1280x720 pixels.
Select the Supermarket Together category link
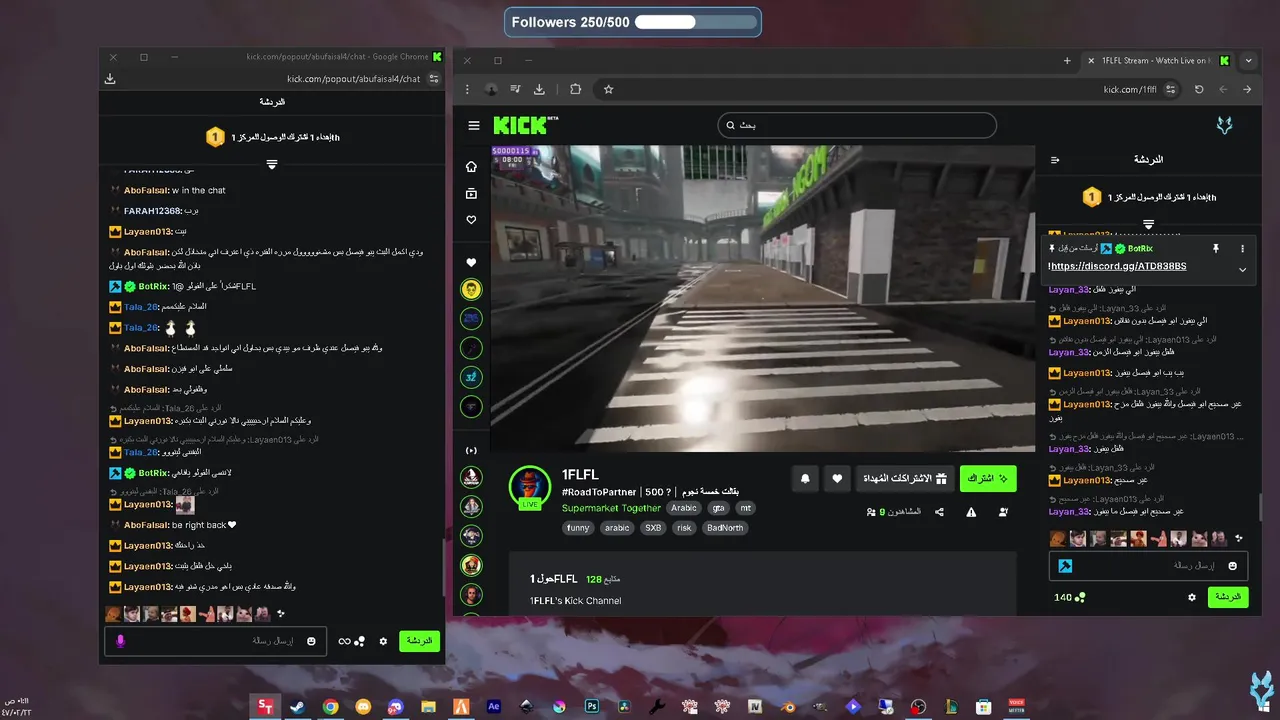coord(611,508)
